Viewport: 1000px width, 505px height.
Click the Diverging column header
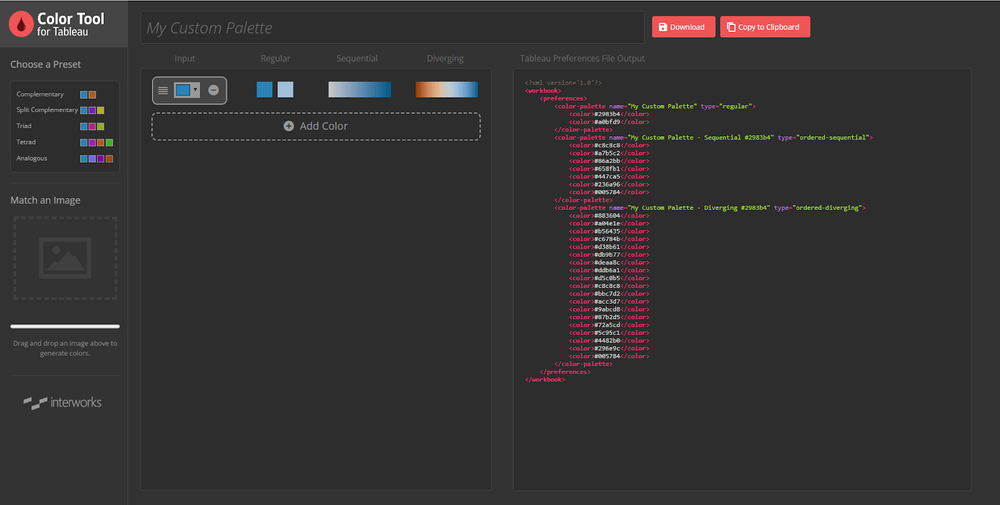pos(445,59)
